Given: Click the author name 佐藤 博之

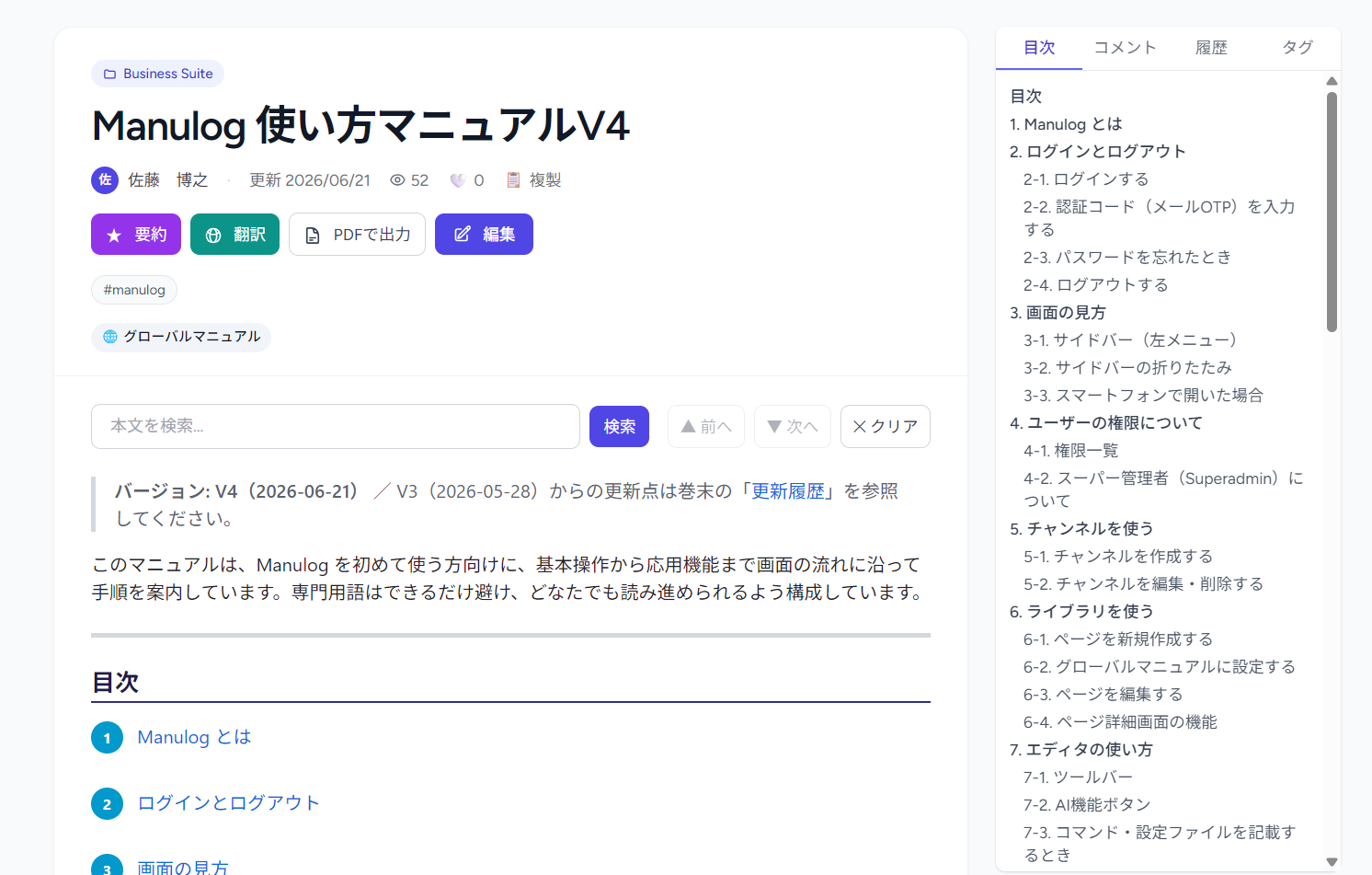Looking at the screenshot, I should (x=168, y=180).
